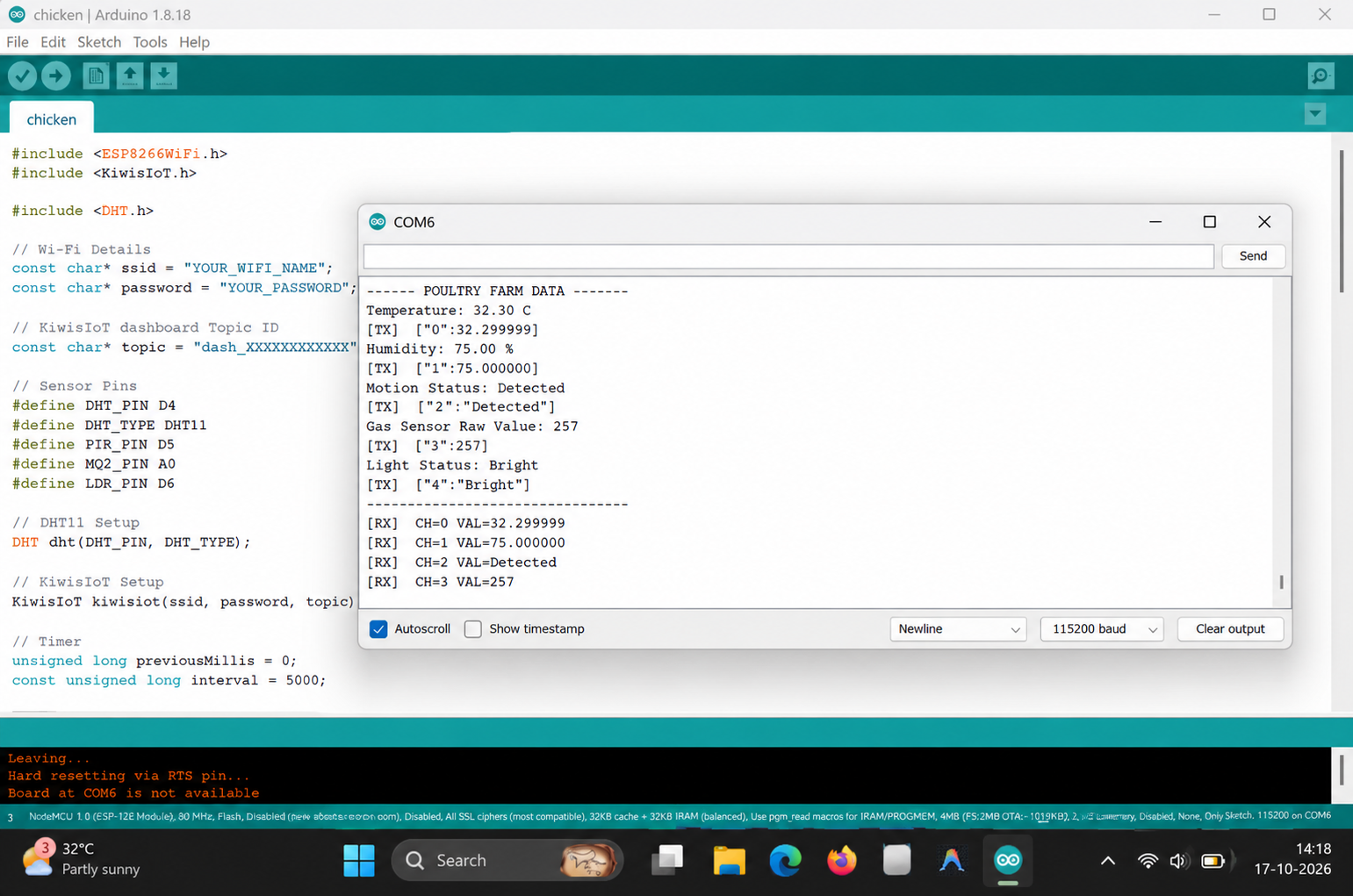The height and width of the screenshot is (896, 1353).
Task: Open the weather widget showing 32°C
Action: 81,859
